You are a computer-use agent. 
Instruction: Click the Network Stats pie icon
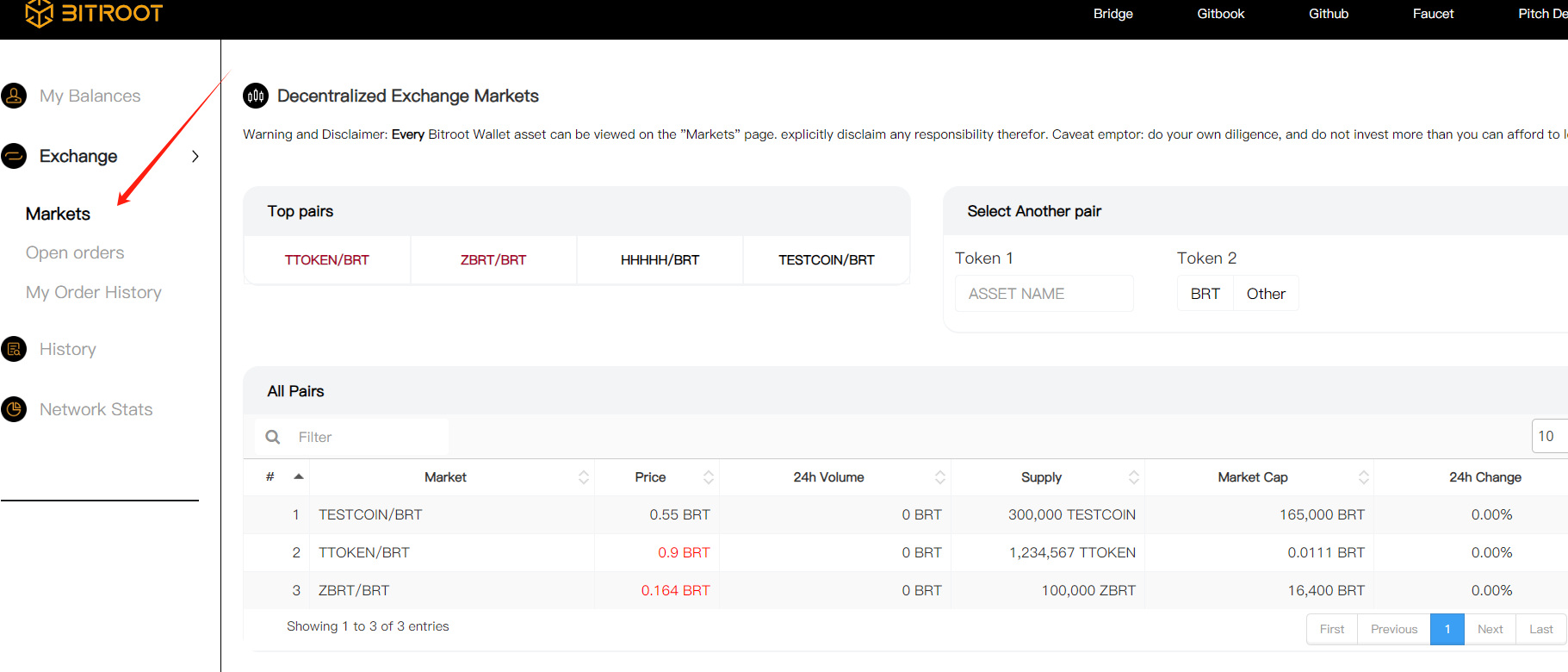point(14,409)
